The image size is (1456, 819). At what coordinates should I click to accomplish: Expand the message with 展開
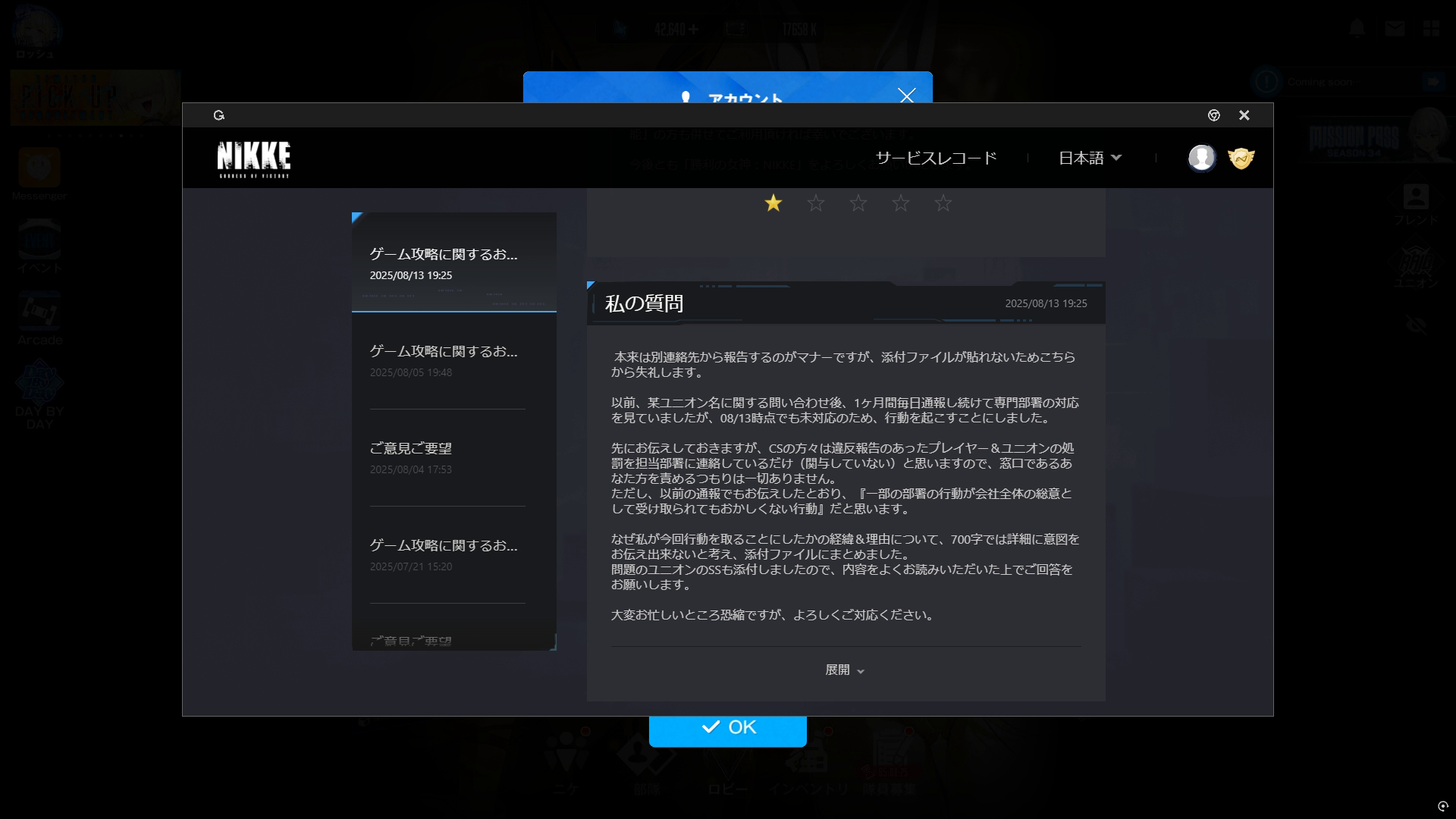(x=844, y=670)
